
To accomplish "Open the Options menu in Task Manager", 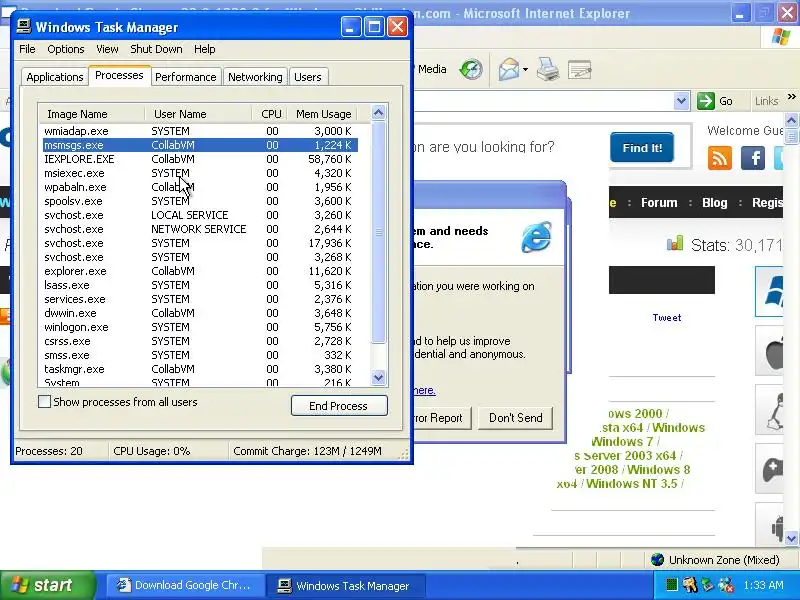I will pos(65,49).
